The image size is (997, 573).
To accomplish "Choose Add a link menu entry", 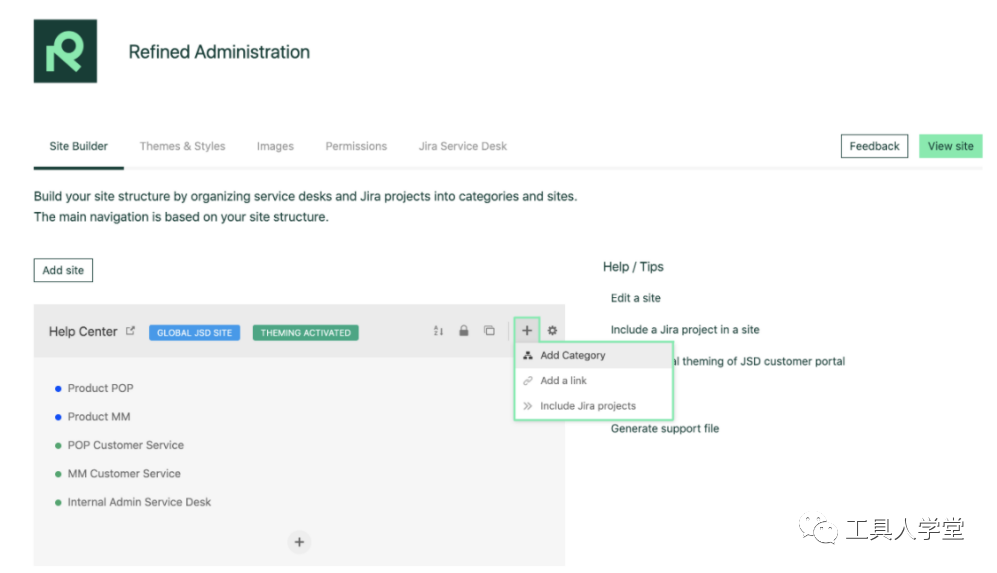I will click(x=593, y=381).
